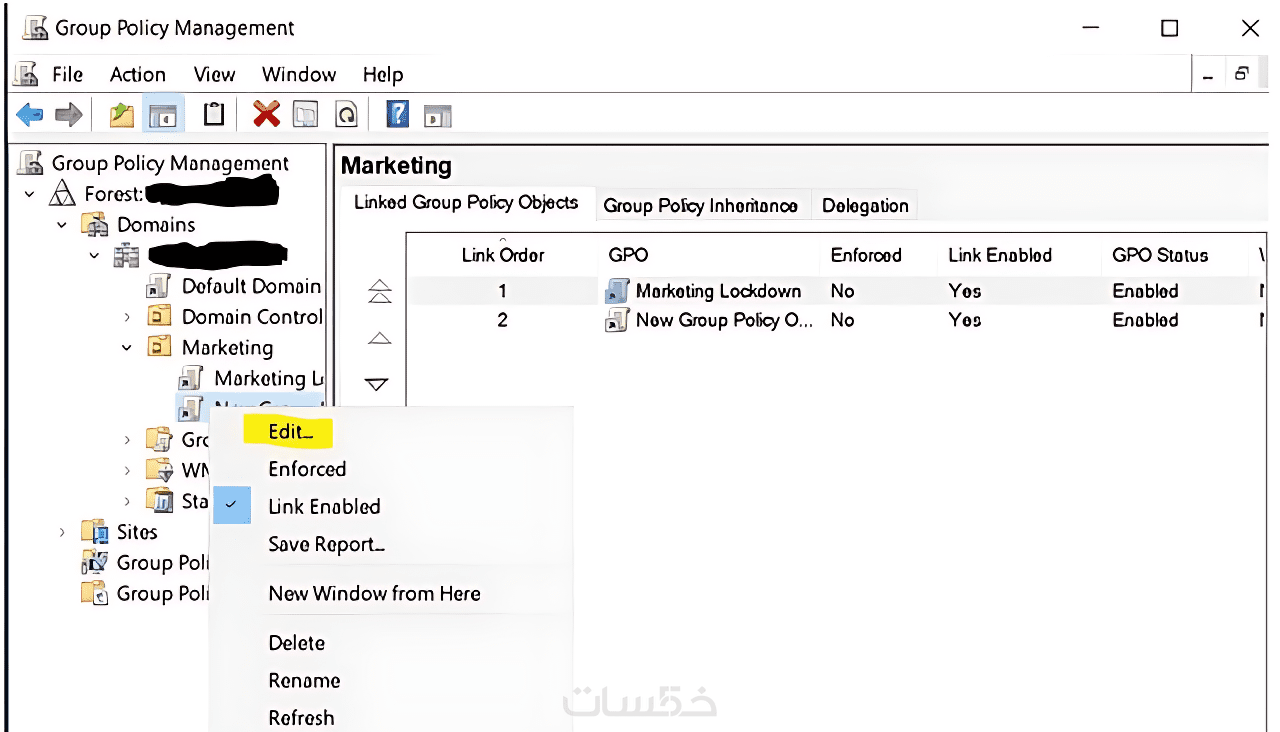
Task: Choose Edit... from the context menu
Action: point(290,432)
